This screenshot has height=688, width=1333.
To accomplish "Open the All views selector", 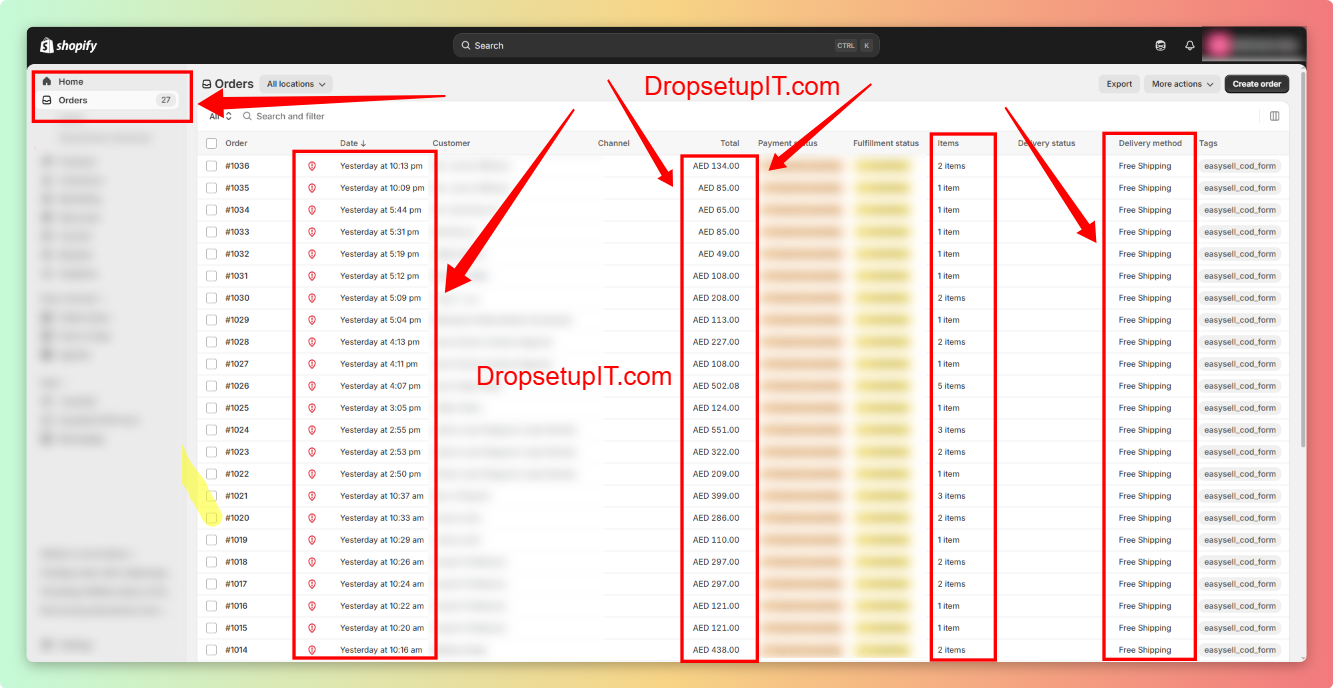I will [220, 116].
